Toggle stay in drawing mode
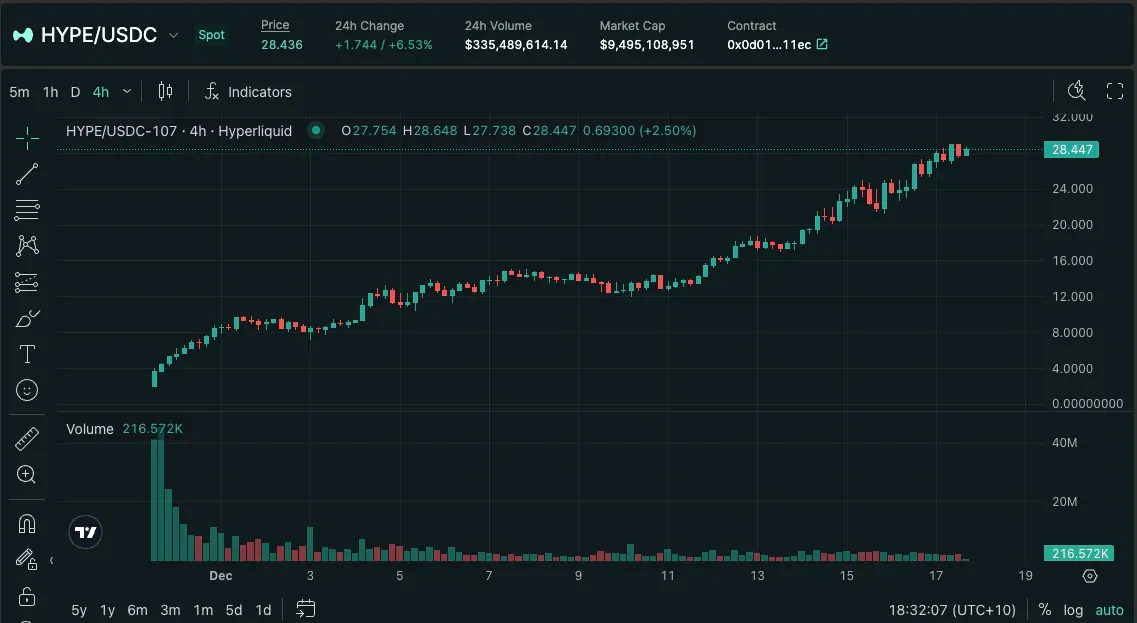The height and width of the screenshot is (623, 1137). tap(27, 559)
